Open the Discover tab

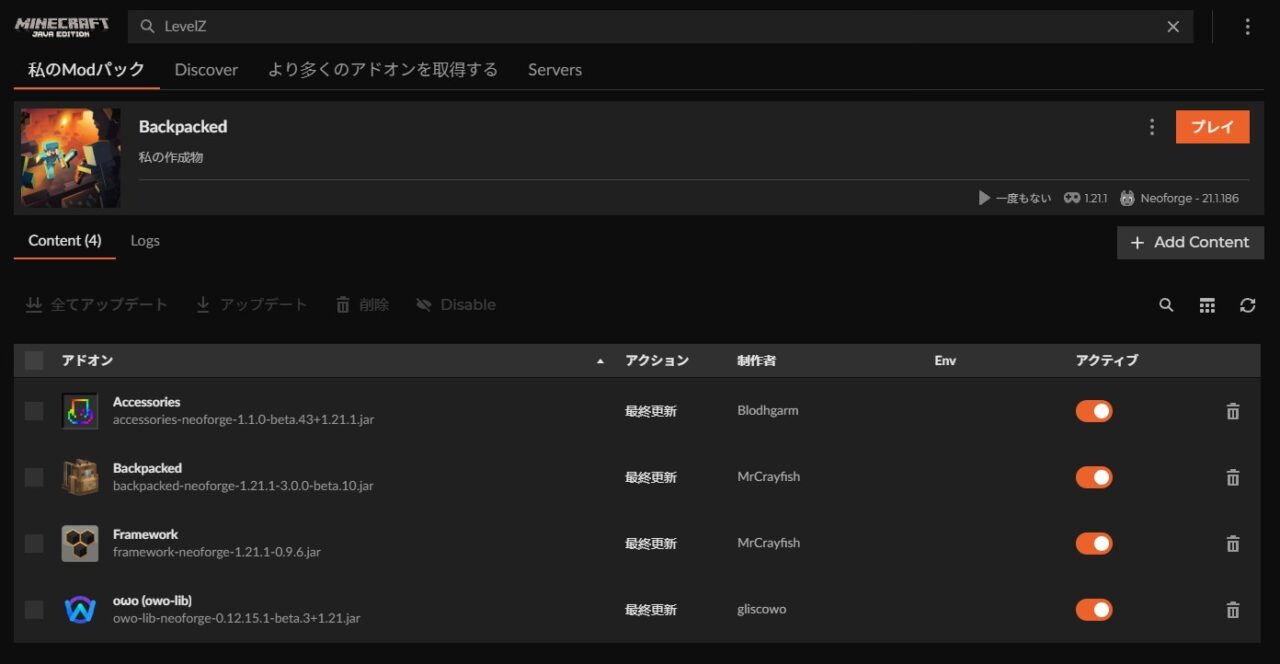206,70
